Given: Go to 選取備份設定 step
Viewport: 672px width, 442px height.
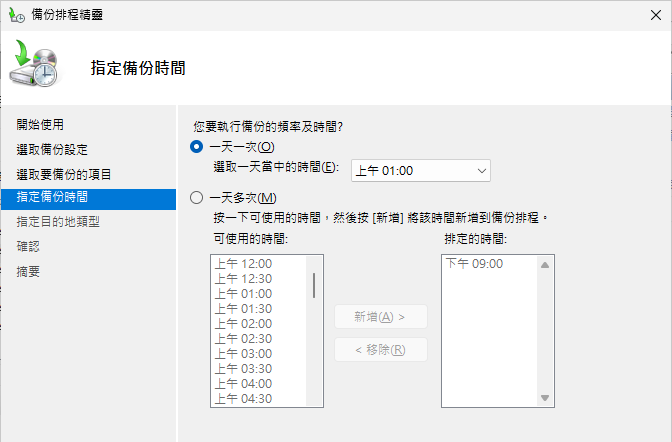Looking at the screenshot, I should (x=52, y=149).
